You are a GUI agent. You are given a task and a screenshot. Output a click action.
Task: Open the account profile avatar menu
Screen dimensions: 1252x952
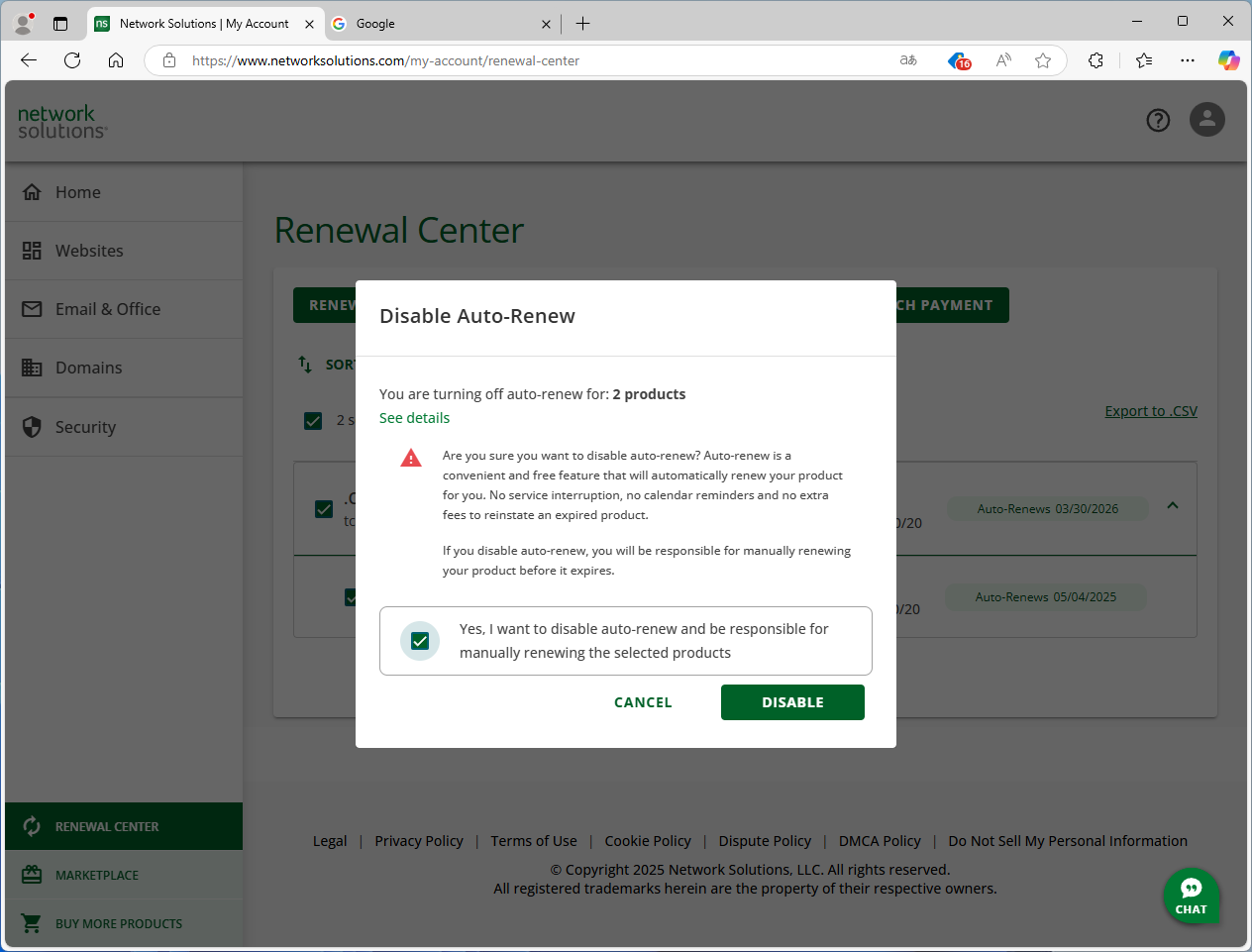(x=1206, y=120)
